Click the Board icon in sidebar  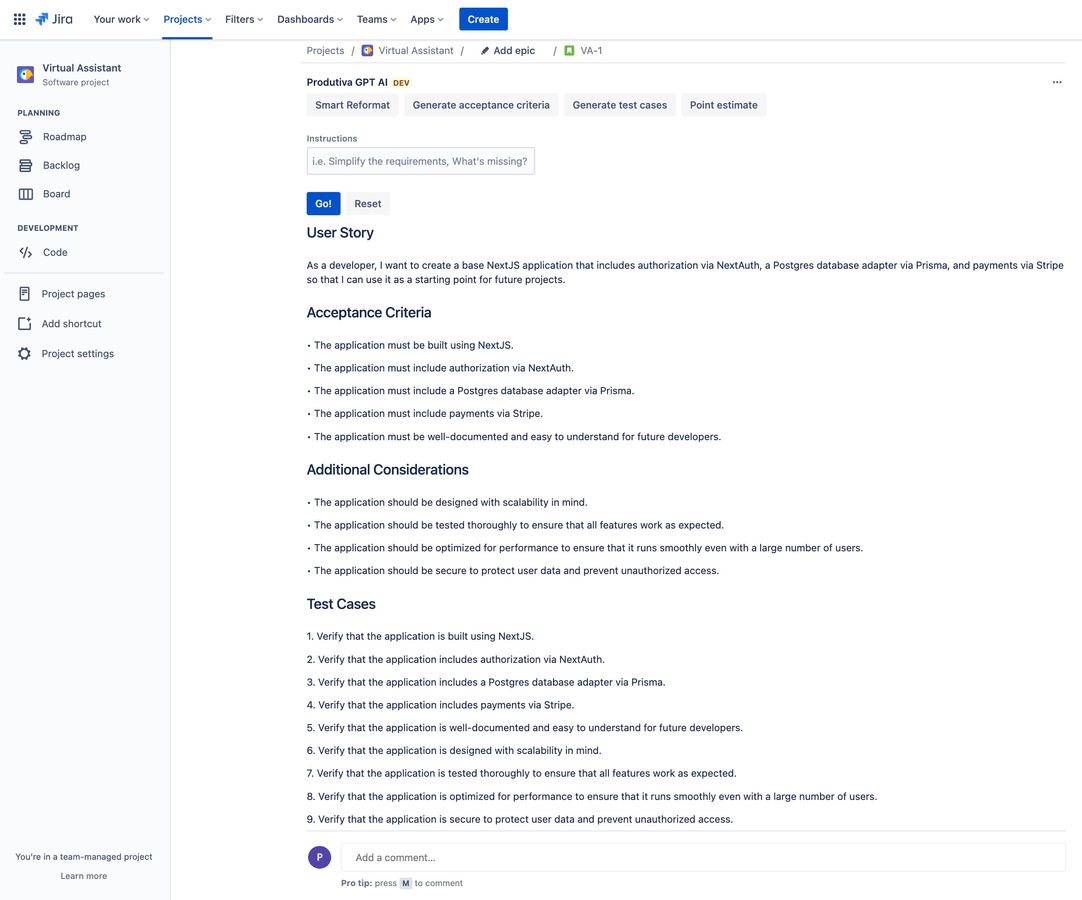(x=26, y=194)
